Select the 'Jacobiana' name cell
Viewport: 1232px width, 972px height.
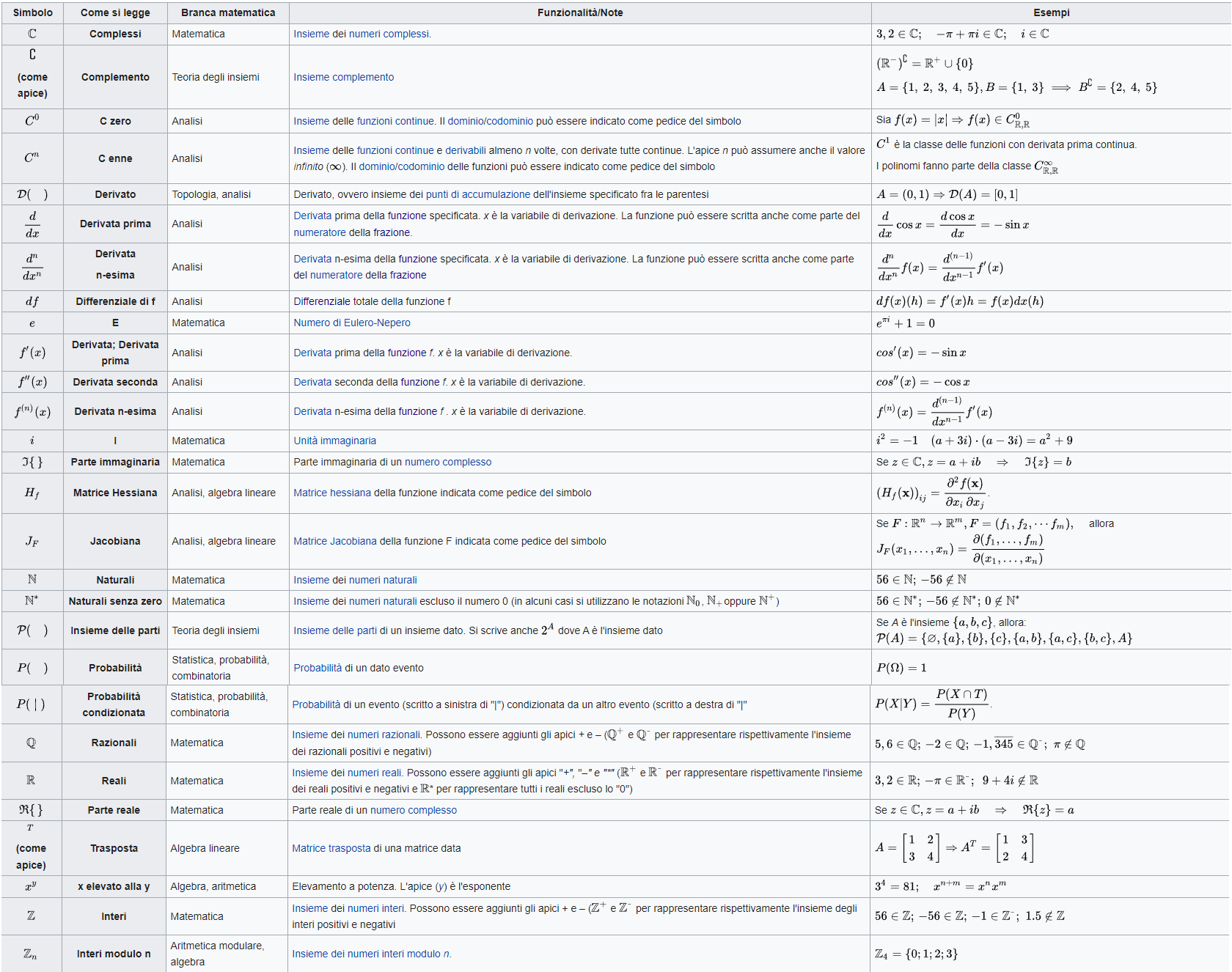tap(115, 541)
